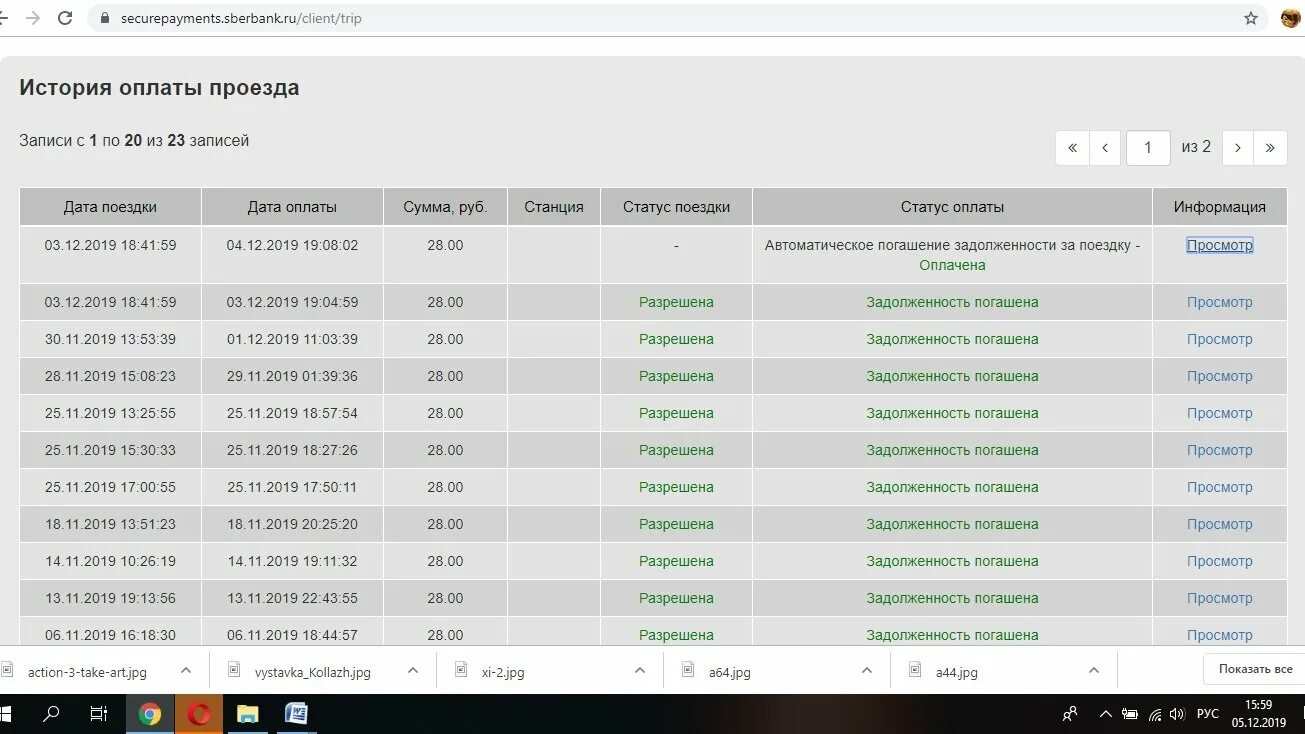This screenshot has width=1305, height=734.
Task: Click the Показать все downloads button
Action: pos(1255,669)
